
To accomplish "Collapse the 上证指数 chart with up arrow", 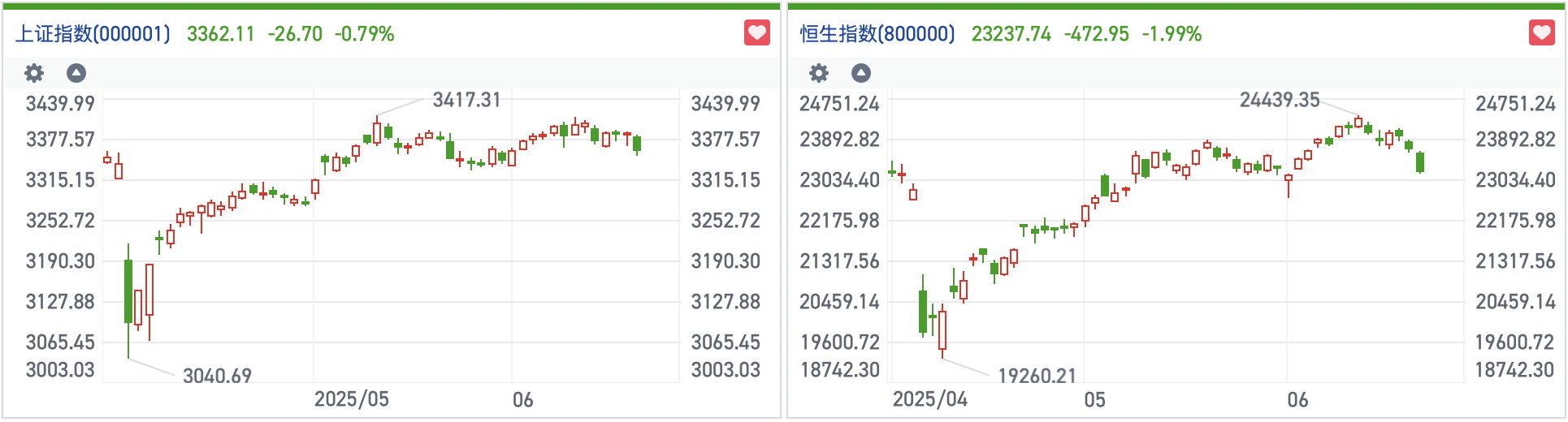I will [x=76, y=73].
